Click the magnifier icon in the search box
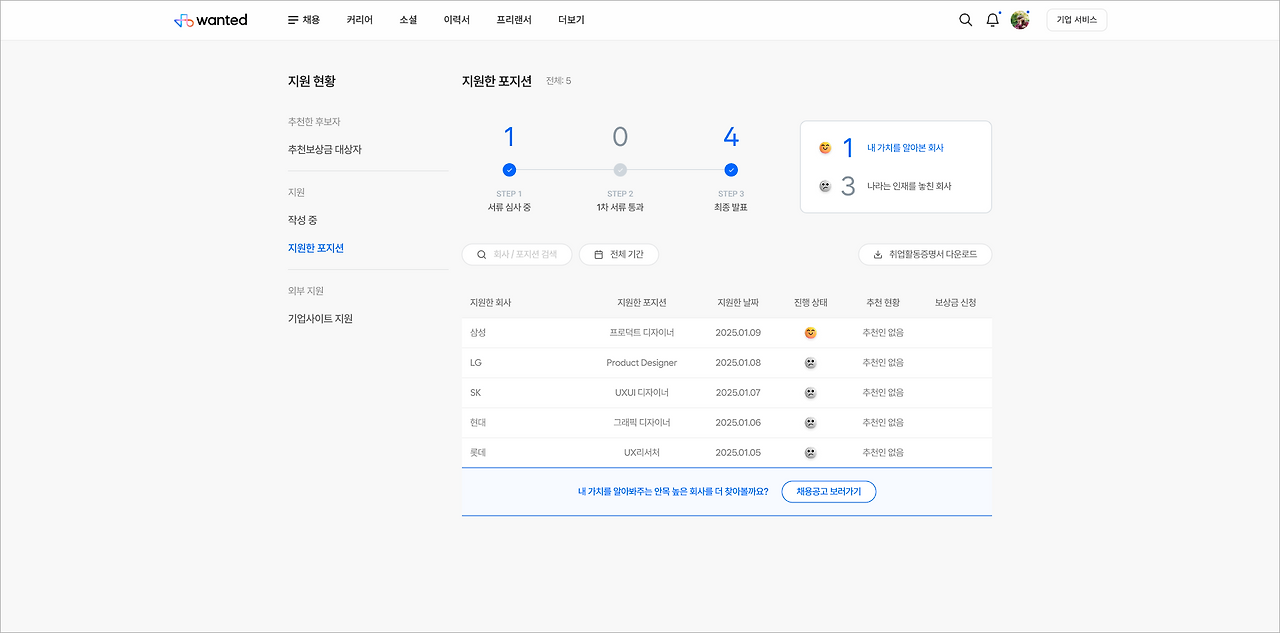The image size is (1280, 633). click(x=481, y=255)
